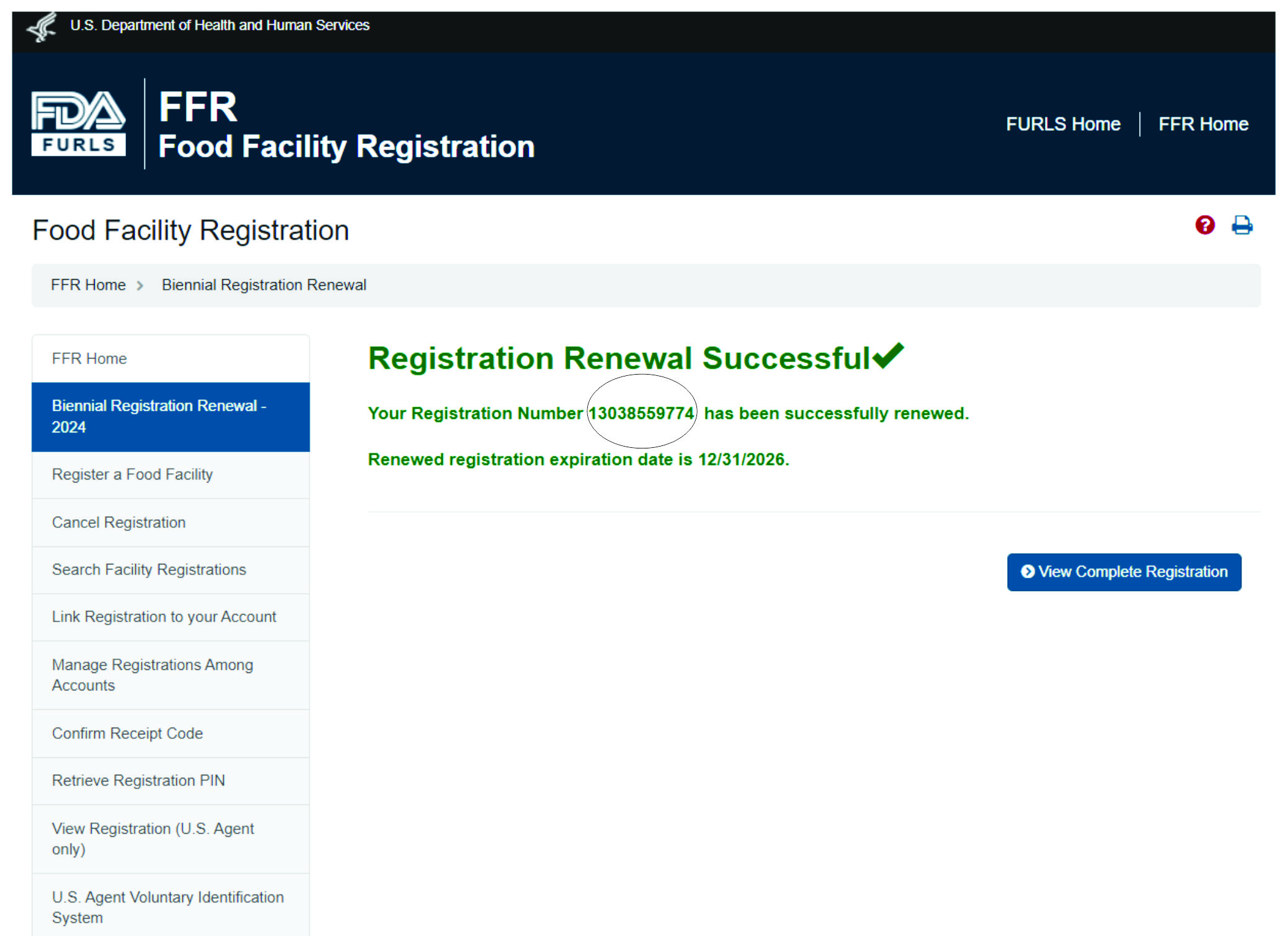Select Biennial Registration Renewal - 2024 menu item
The height and width of the screenshot is (936, 1288).
[x=171, y=417]
